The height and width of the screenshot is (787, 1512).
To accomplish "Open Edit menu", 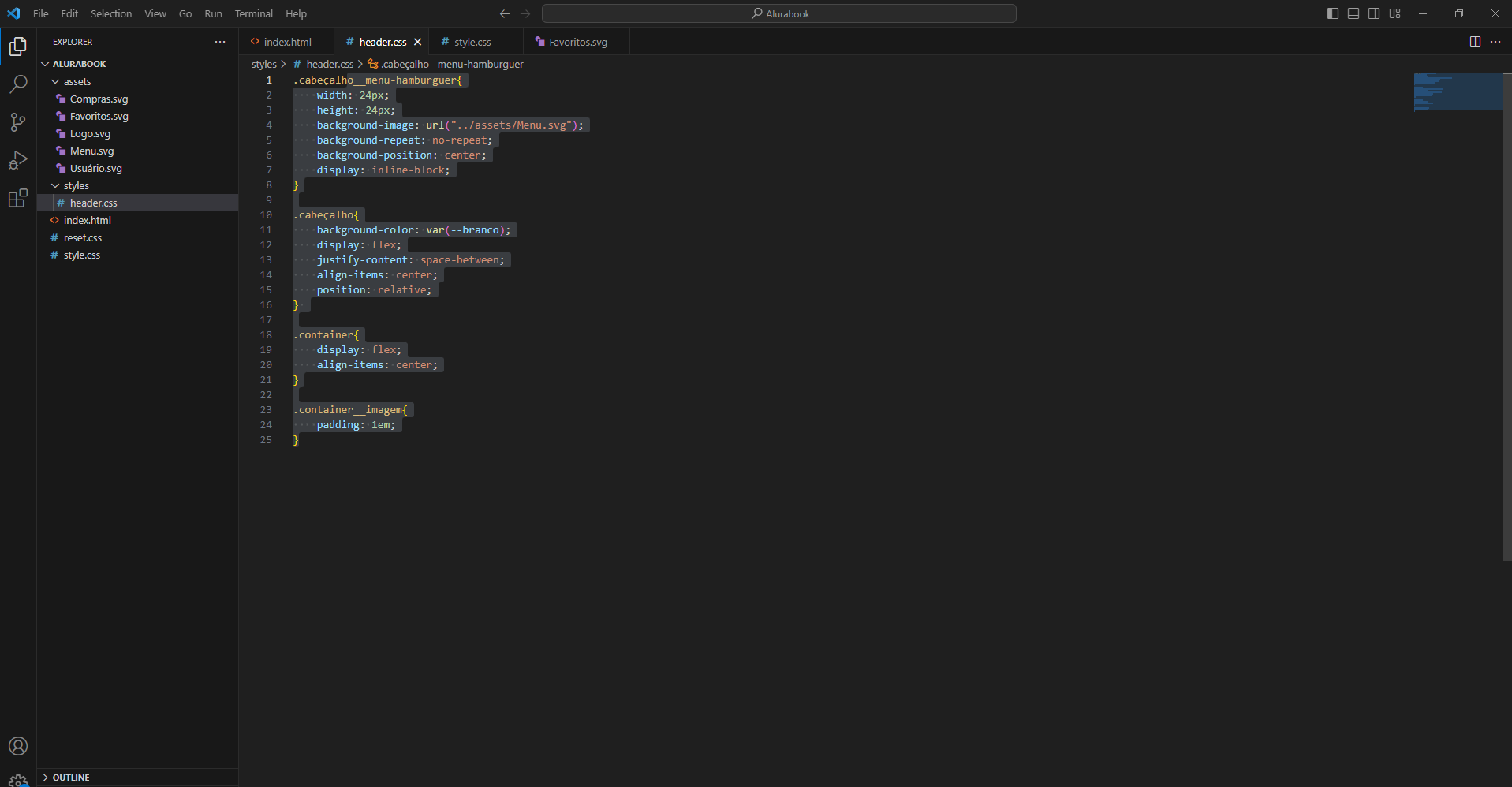I will point(69,13).
